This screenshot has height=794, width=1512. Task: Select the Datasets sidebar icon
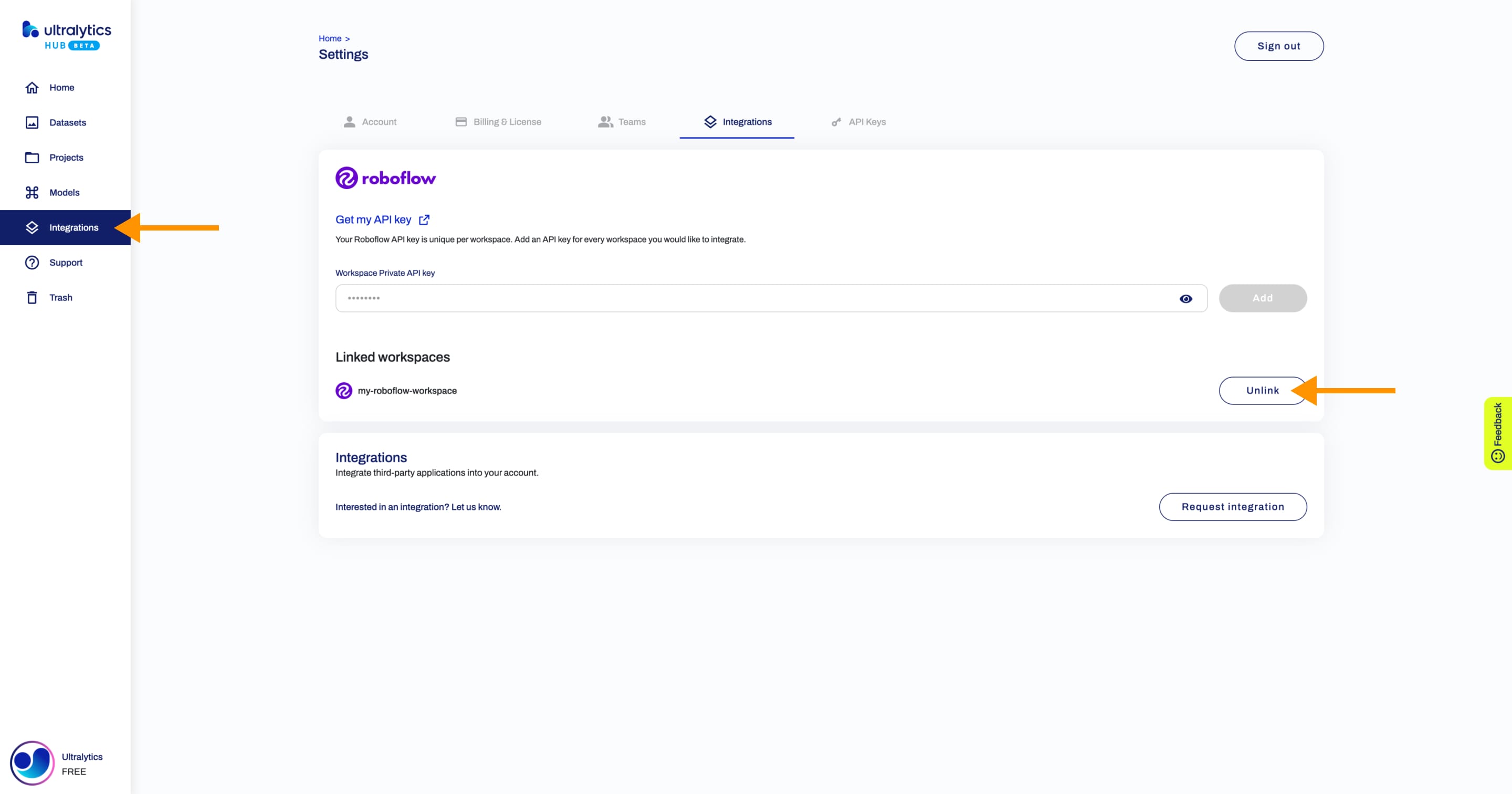tap(31, 122)
